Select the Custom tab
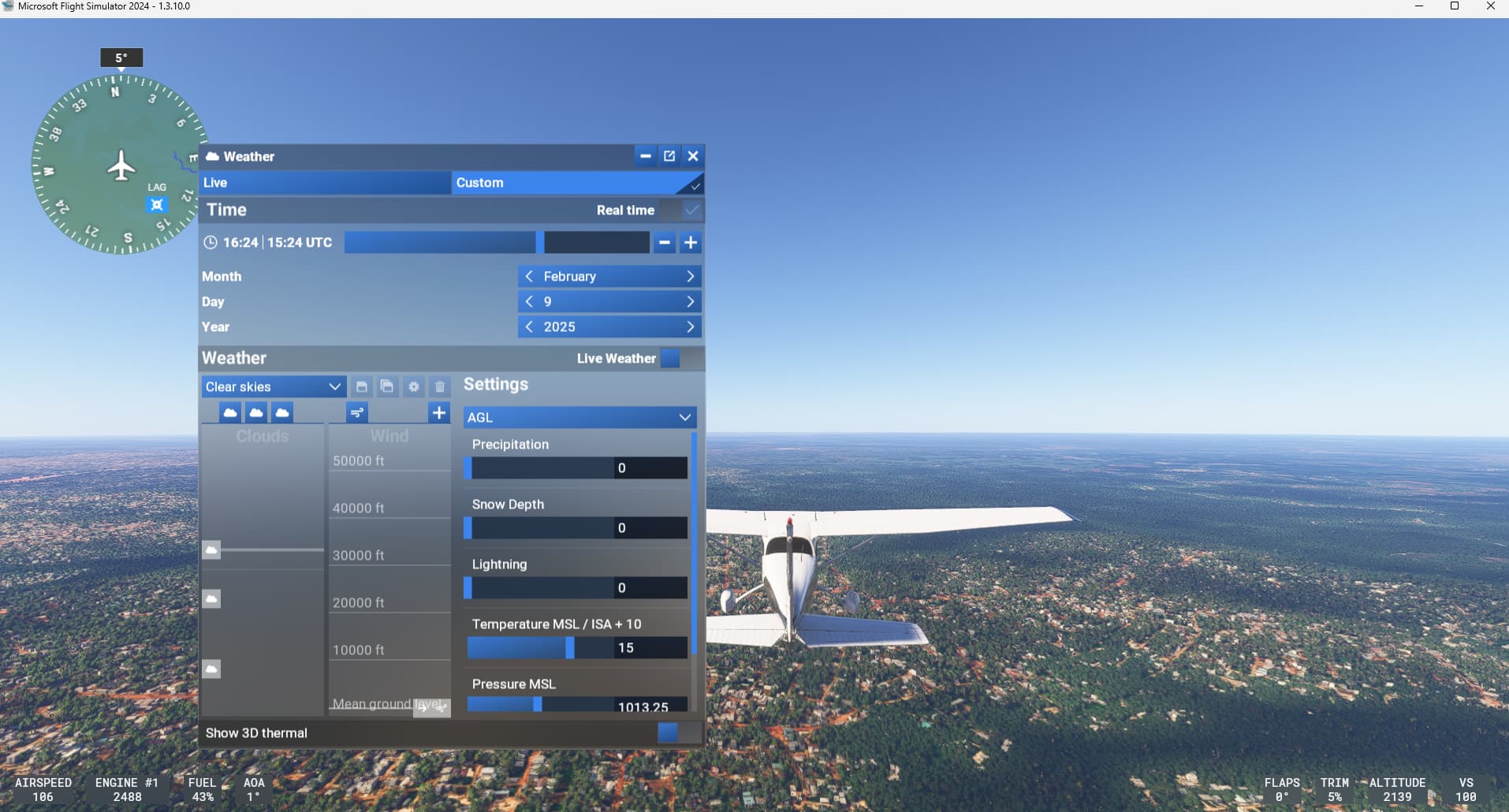 point(576,183)
